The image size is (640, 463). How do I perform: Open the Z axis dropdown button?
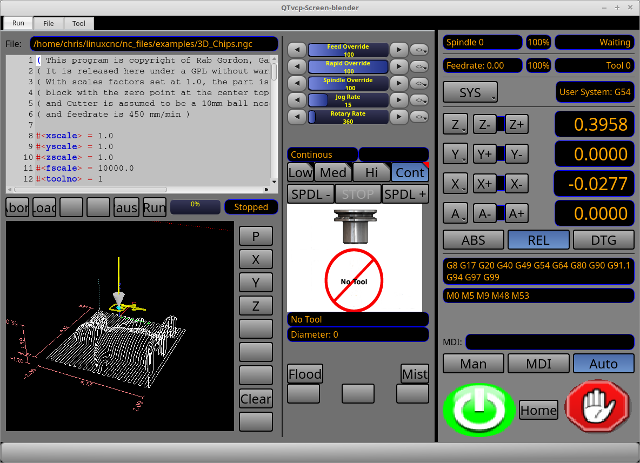click(x=455, y=125)
